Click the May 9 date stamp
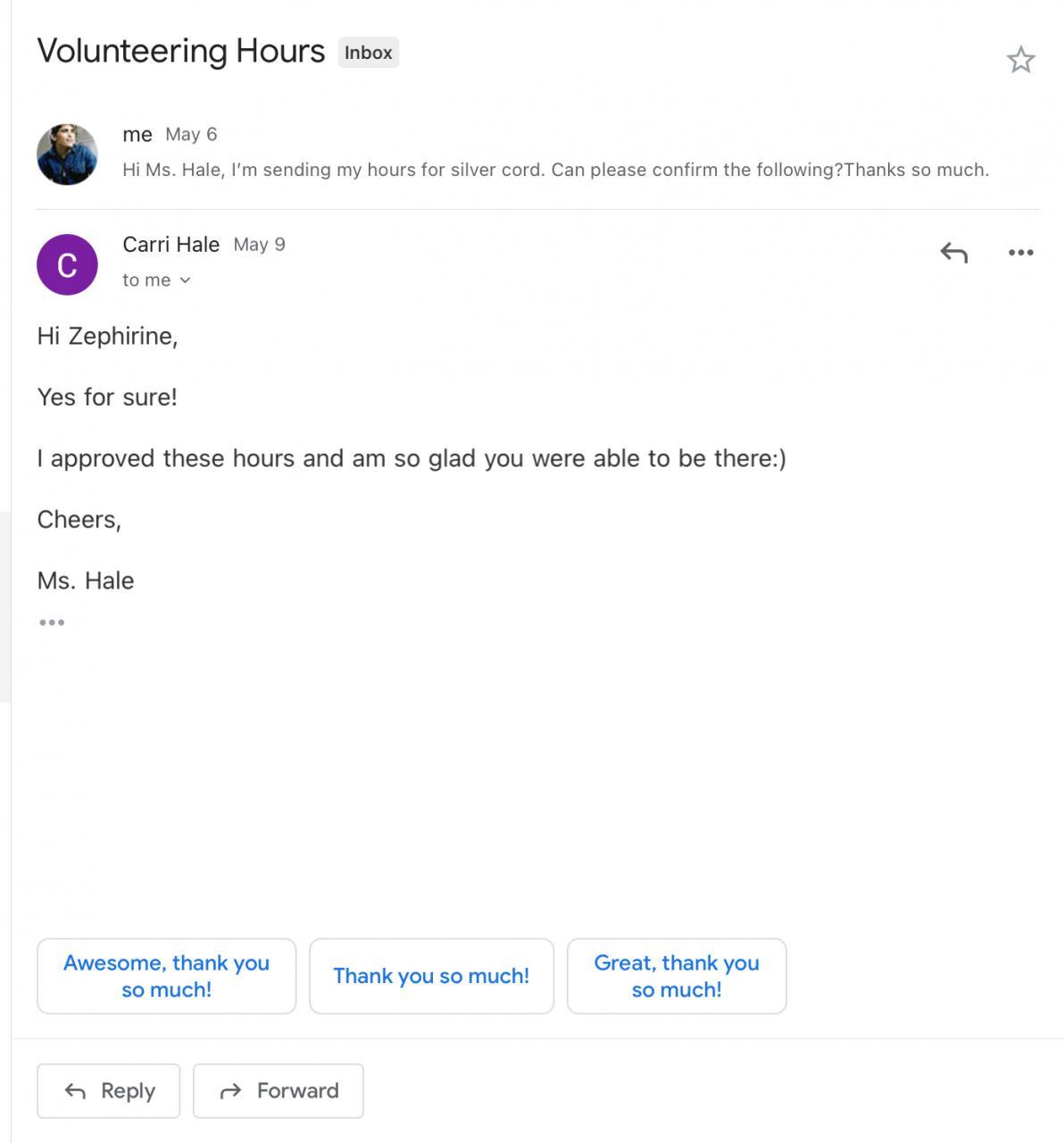This screenshot has width=1064, height=1143. (259, 245)
